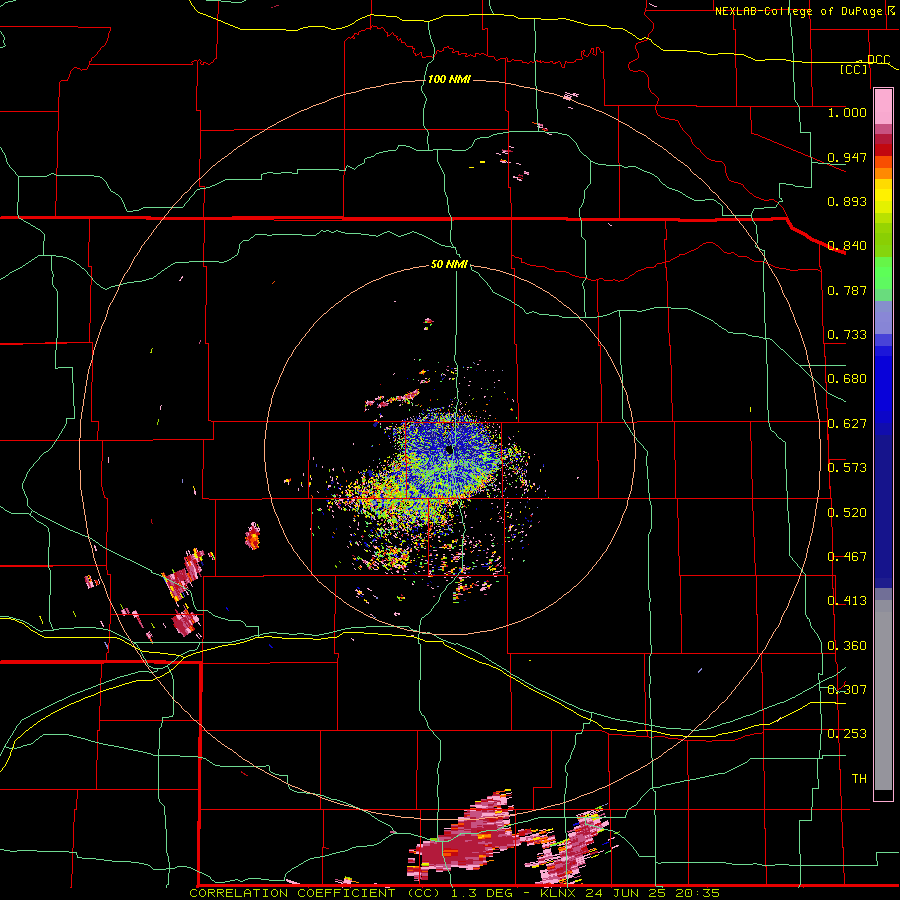The width and height of the screenshot is (900, 900).
Task: Click the 0.573 scale label
Action: [847, 468]
